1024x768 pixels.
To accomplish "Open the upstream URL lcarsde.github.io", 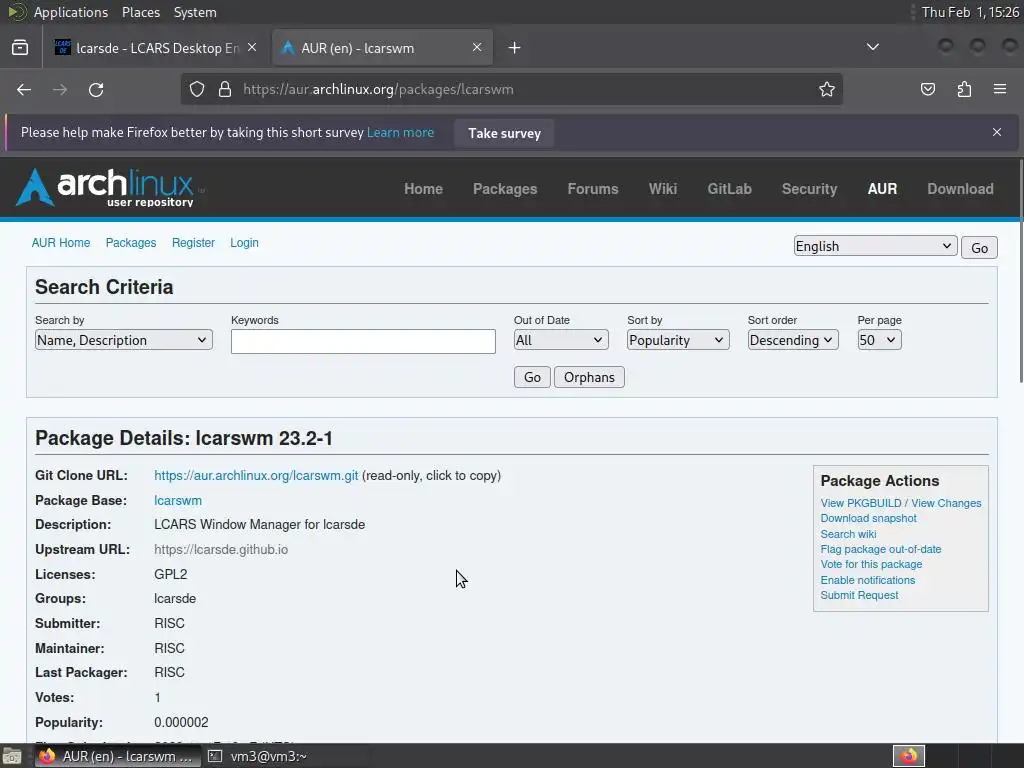I will (221, 550).
